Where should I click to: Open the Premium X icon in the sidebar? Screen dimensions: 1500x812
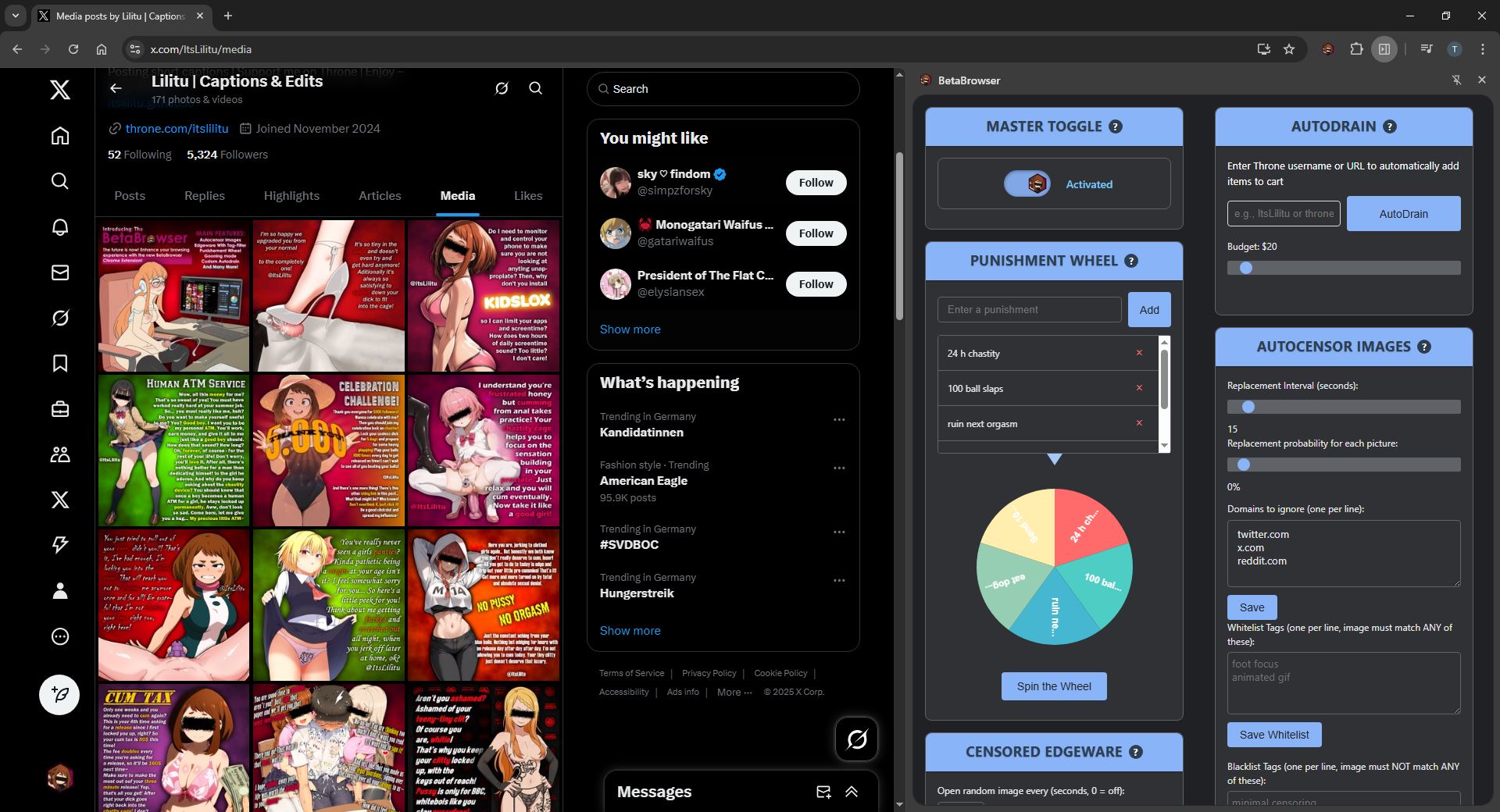60,500
